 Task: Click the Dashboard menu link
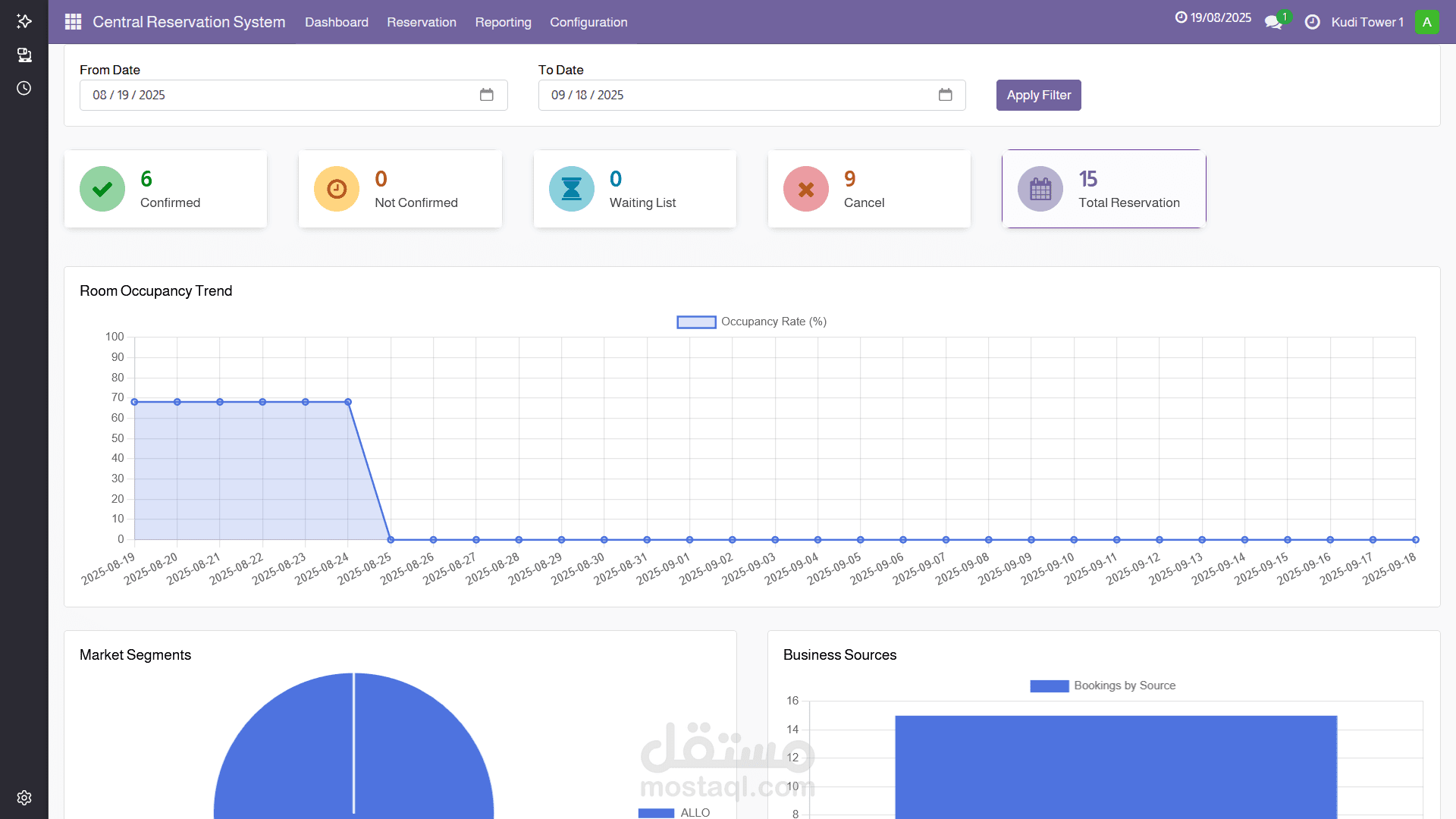(337, 22)
